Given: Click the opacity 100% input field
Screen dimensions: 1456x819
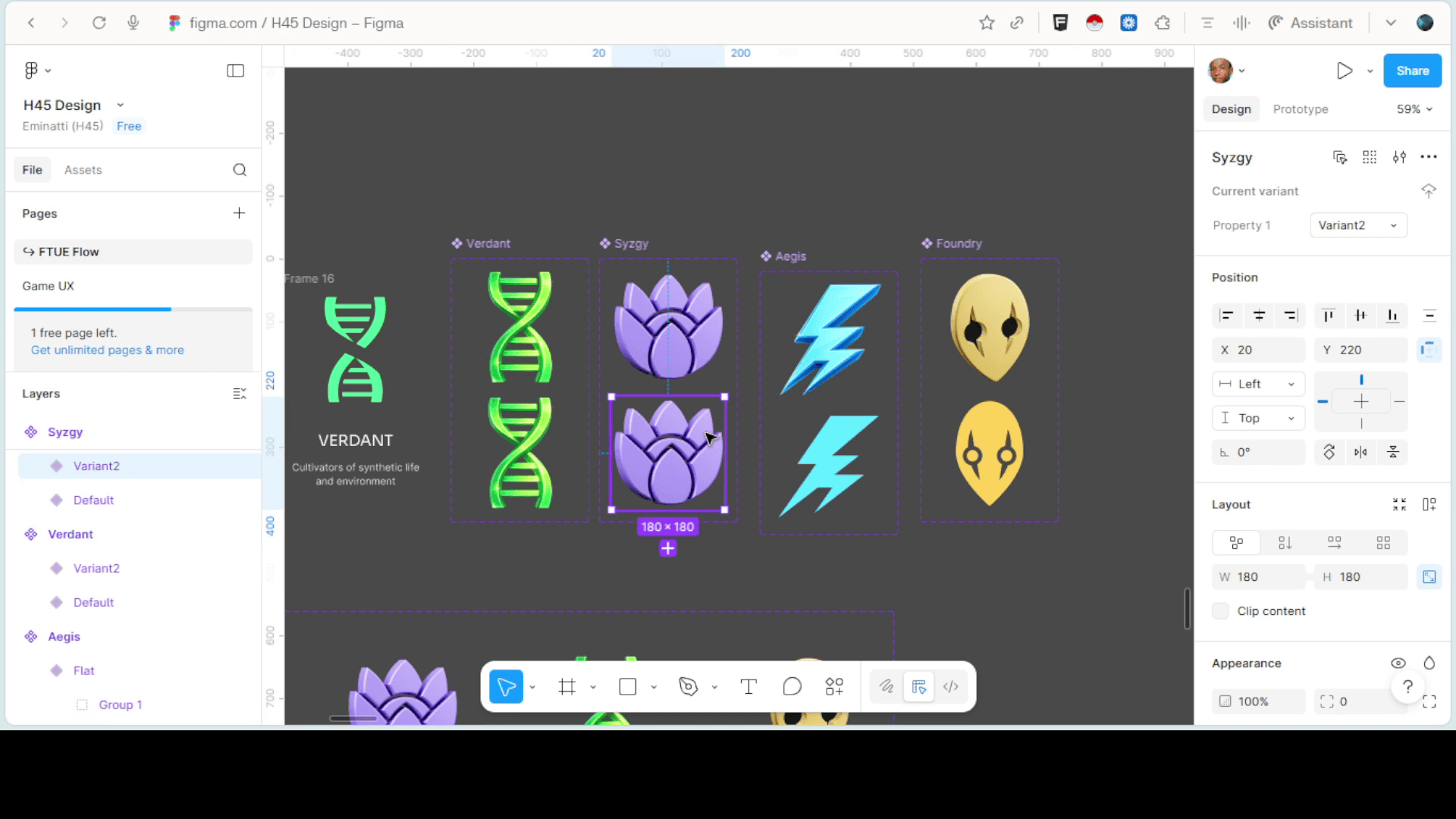Looking at the screenshot, I should 1259,701.
